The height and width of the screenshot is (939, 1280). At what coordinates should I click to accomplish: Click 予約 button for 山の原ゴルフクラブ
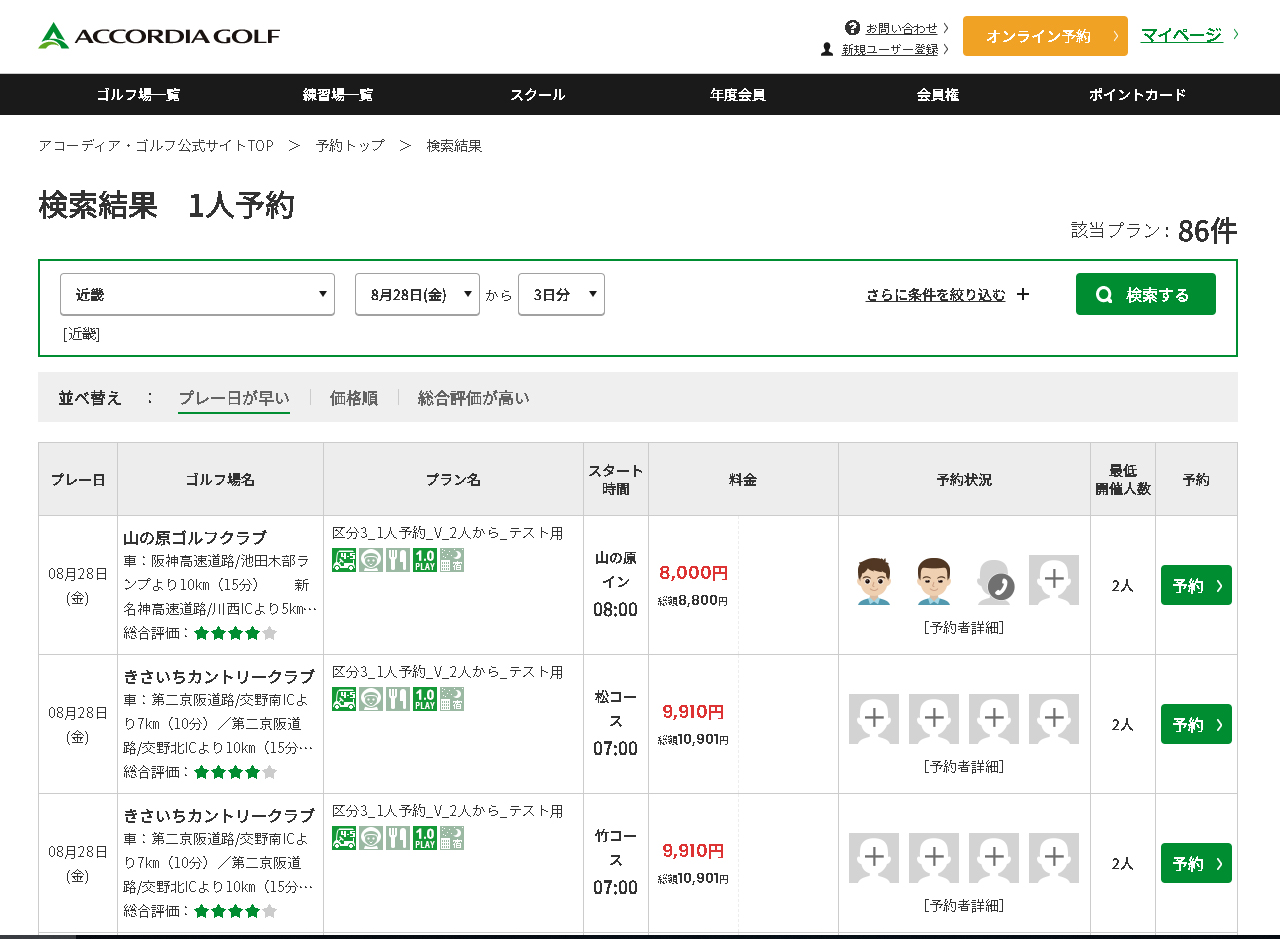[1196, 585]
